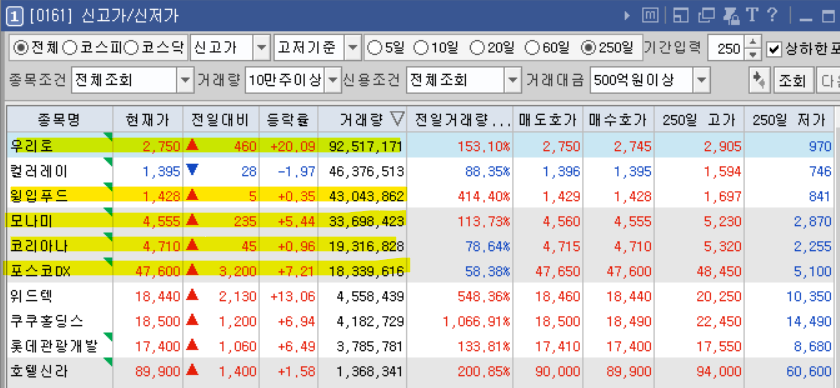Open help with the question mark icon
The image size is (840, 388).
click(772, 15)
